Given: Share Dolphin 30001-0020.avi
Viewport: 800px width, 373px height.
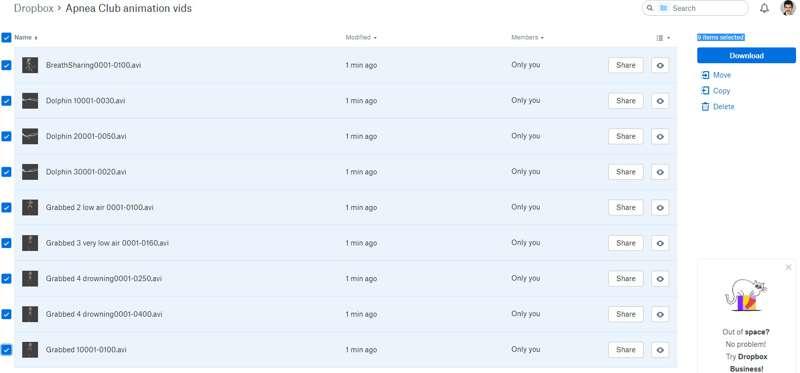Looking at the screenshot, I should pos(626,172).
